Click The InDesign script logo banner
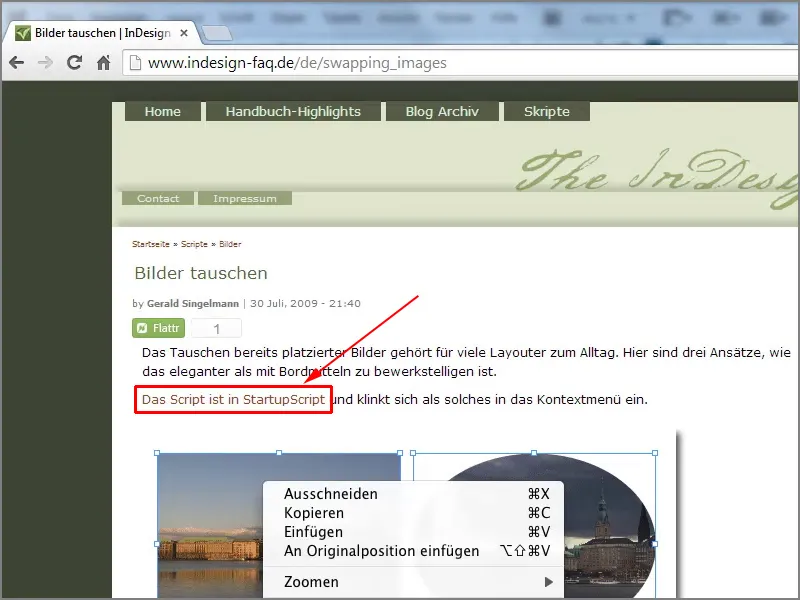This screenshot has height=600, width=800. (658, 179)
